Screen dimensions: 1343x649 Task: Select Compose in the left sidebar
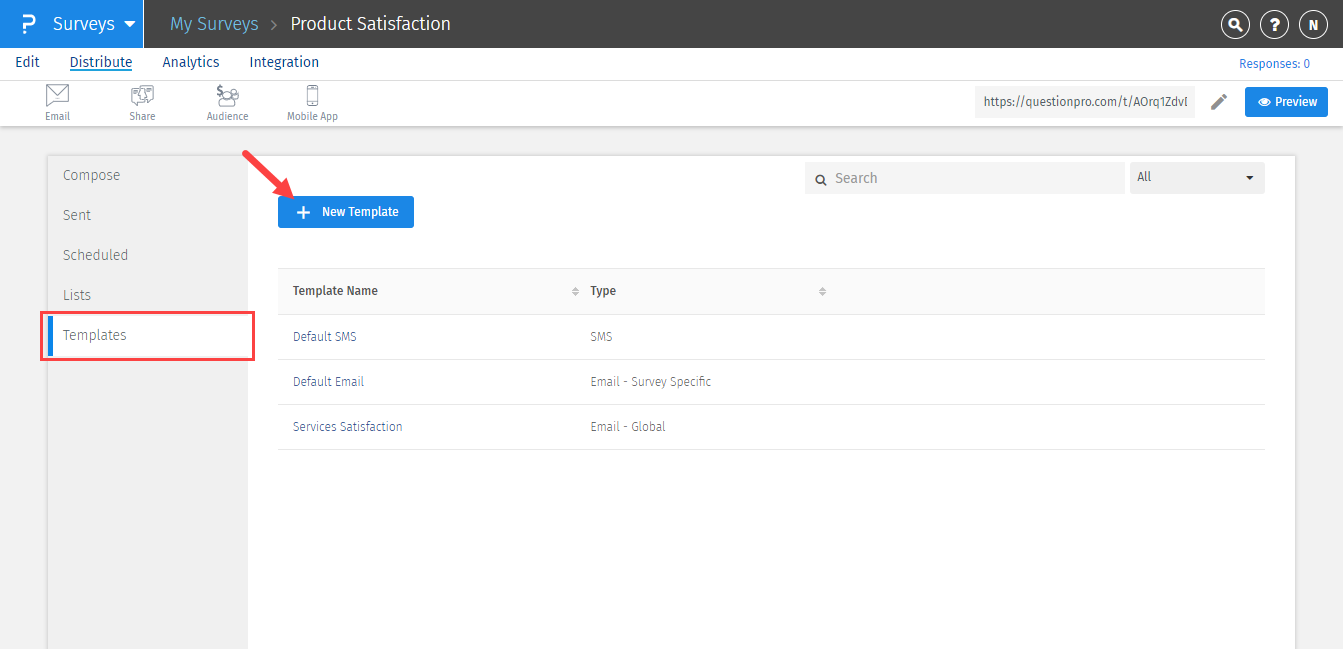pyautogui.click(x=92, y=175)
